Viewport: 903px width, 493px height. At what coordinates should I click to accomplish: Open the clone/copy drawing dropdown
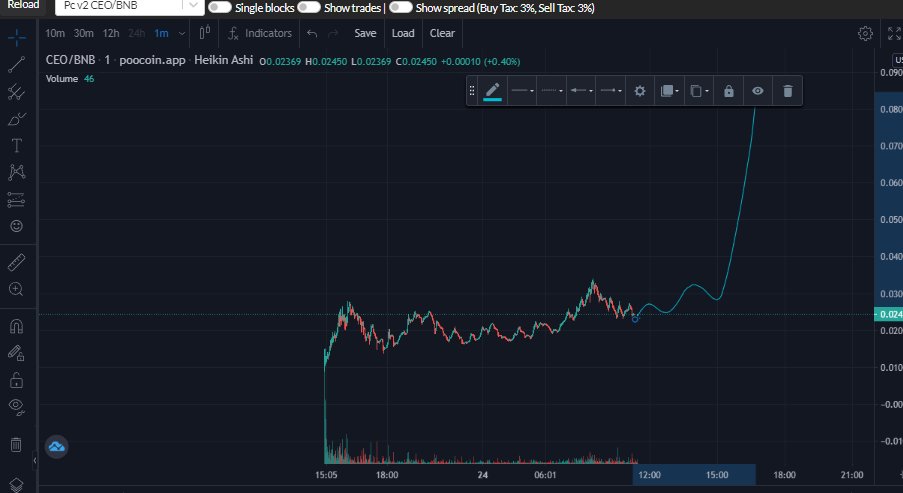pyautogui.click(x=699, y=91)
